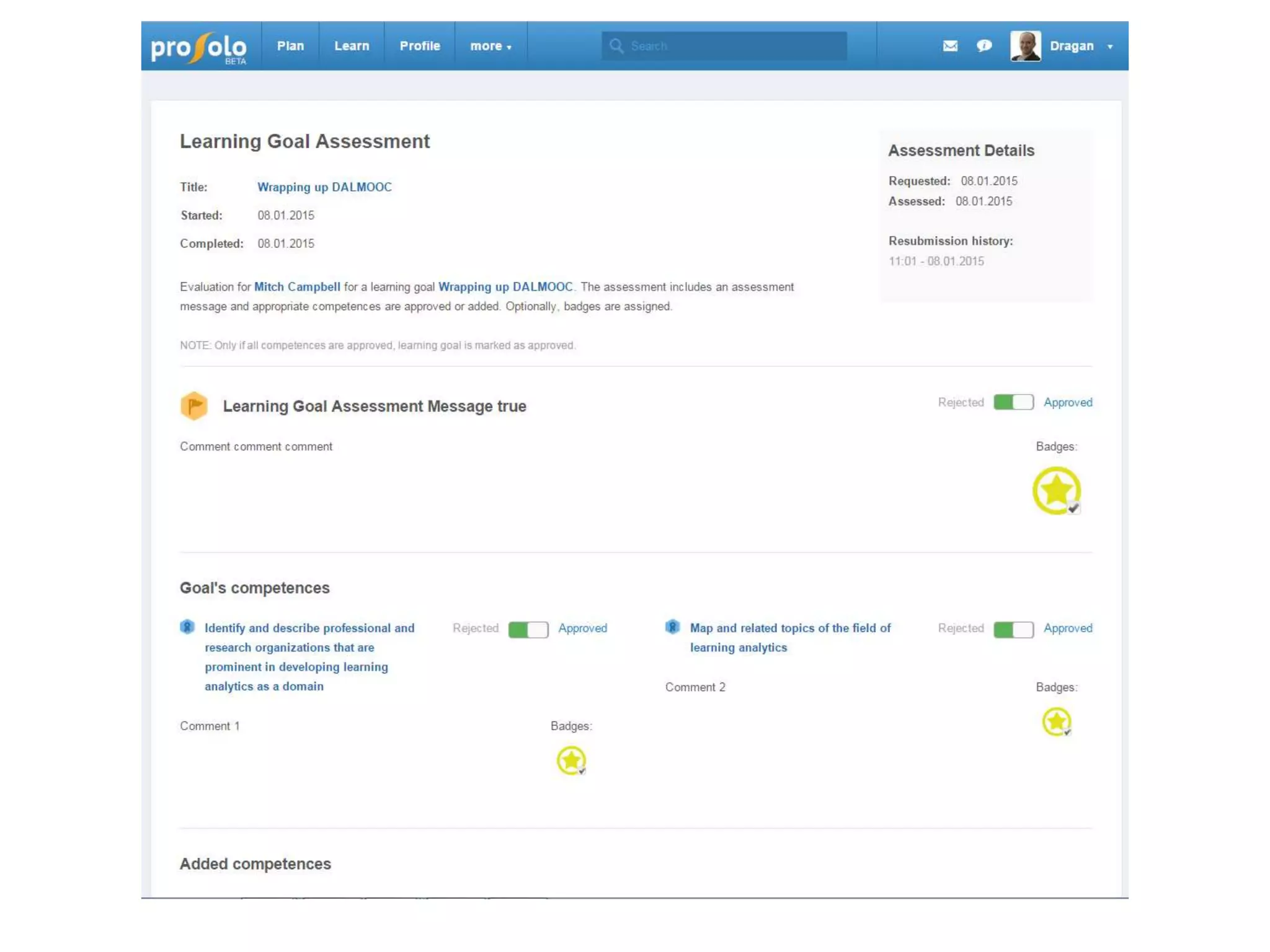
Task: Open the Wrapping up DALMOOC title link
Action: click(324, 187)
